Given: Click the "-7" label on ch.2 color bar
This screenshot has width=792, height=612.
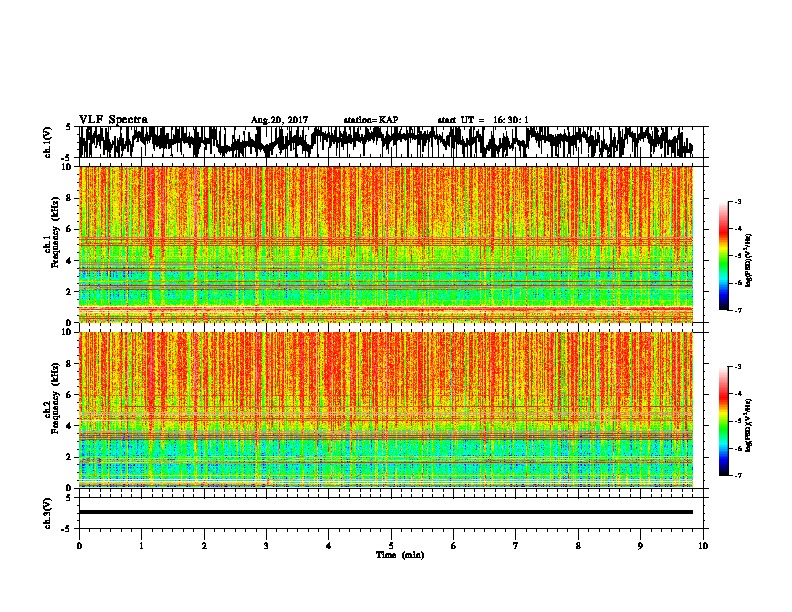Looking at the screenshot, I should 737,475.
